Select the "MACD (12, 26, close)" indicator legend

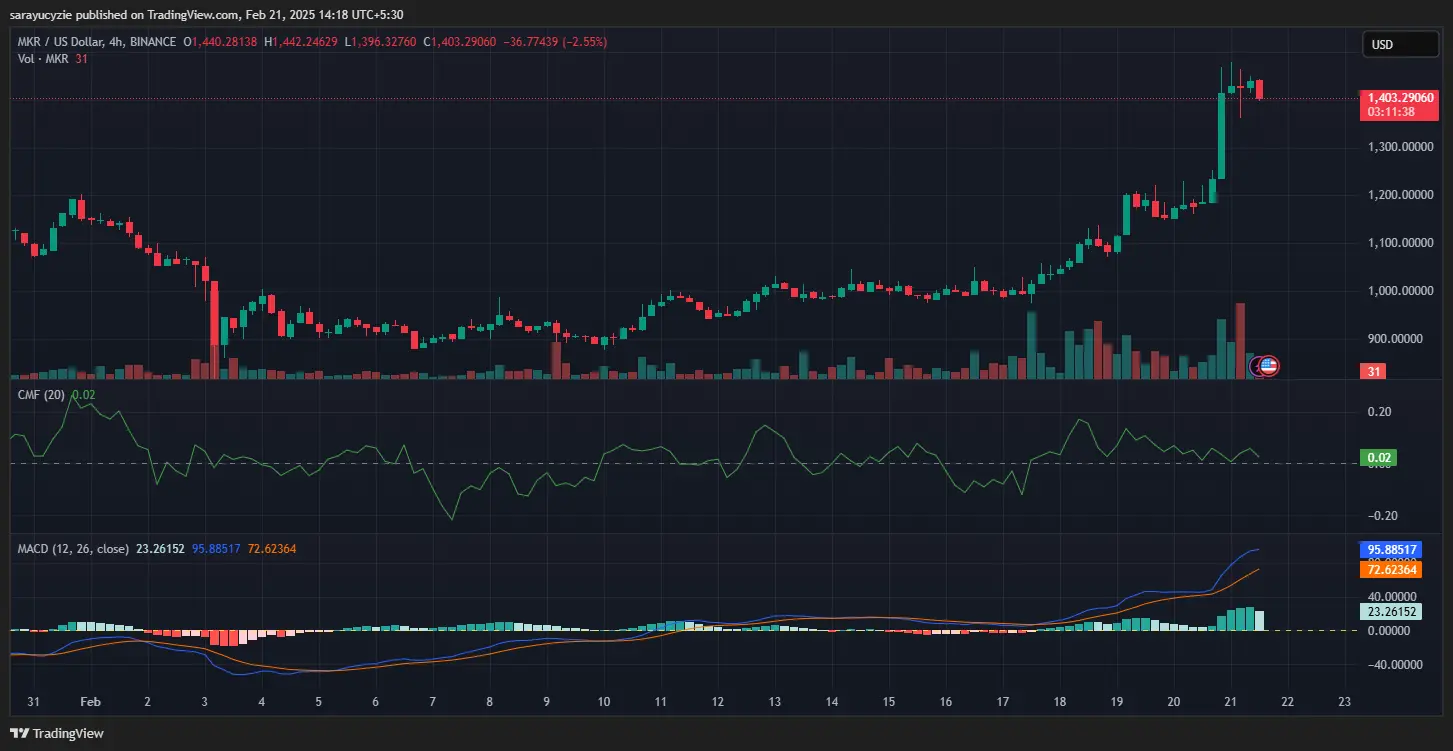[x=75, y=548]
